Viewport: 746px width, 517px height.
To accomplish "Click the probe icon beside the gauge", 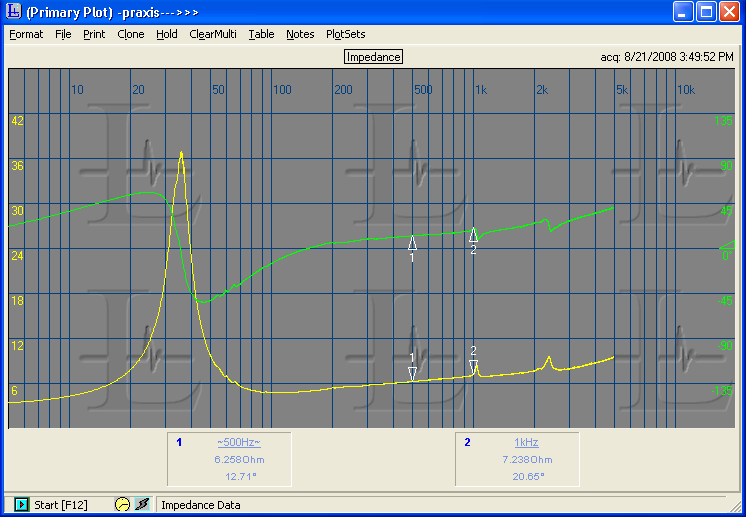I will click(142, 505).
